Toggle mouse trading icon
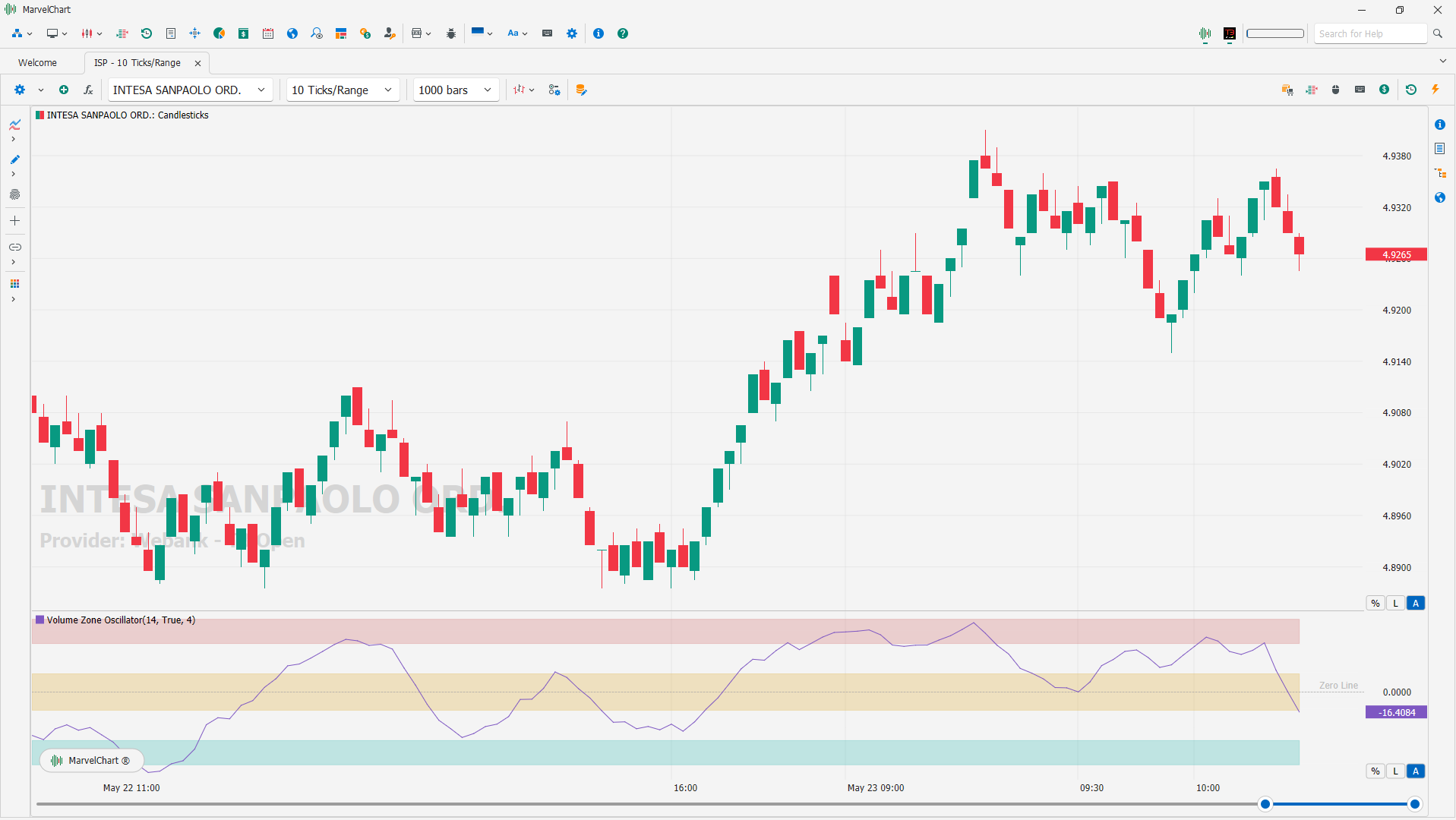Screen dimensions: 1456x820 point(1336,90)
